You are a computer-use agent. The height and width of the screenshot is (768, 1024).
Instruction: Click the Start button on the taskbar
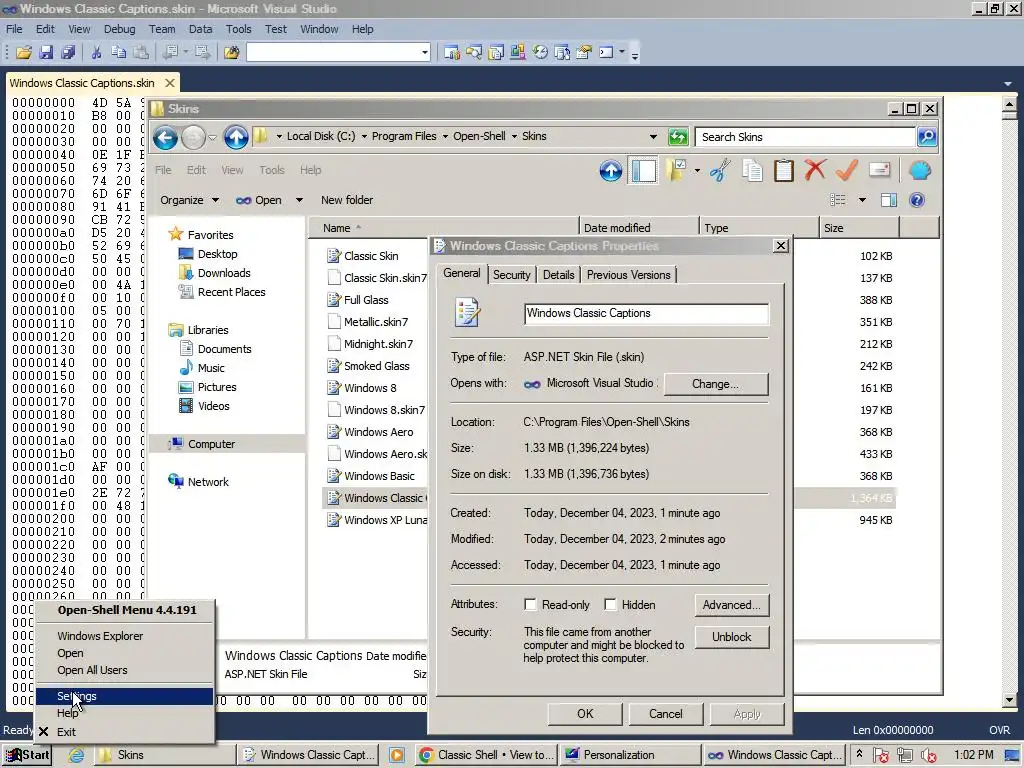27,755
